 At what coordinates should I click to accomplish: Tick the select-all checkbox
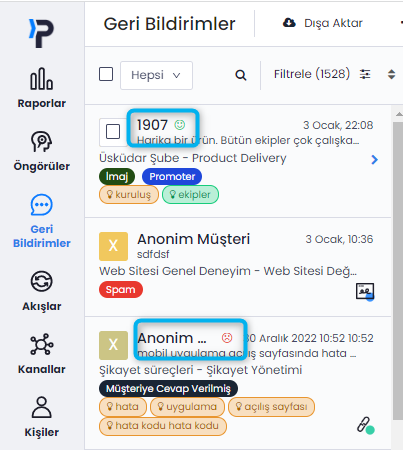106,74
